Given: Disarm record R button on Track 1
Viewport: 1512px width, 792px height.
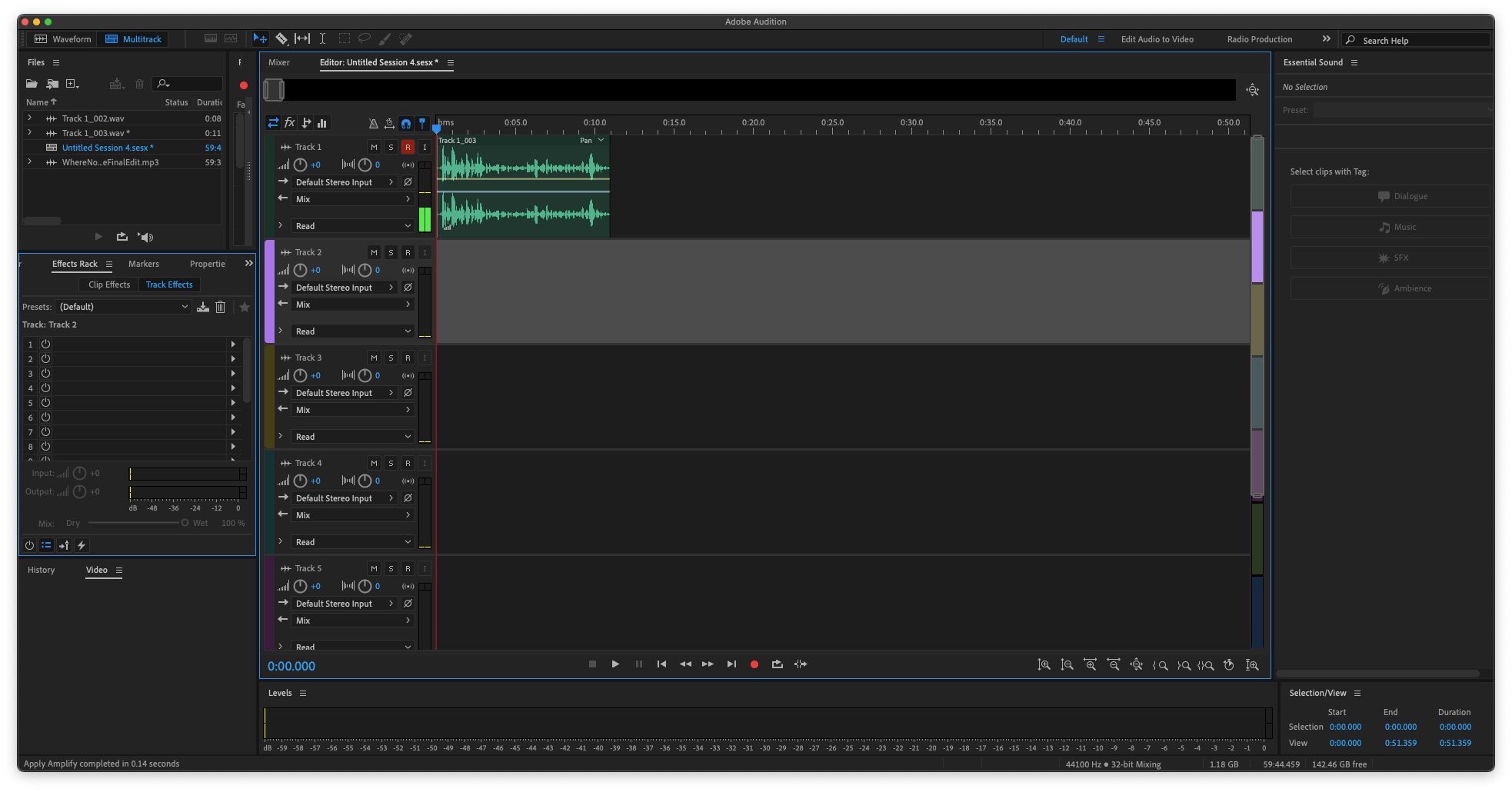Looking at the screenshot, I should (408, 147).
